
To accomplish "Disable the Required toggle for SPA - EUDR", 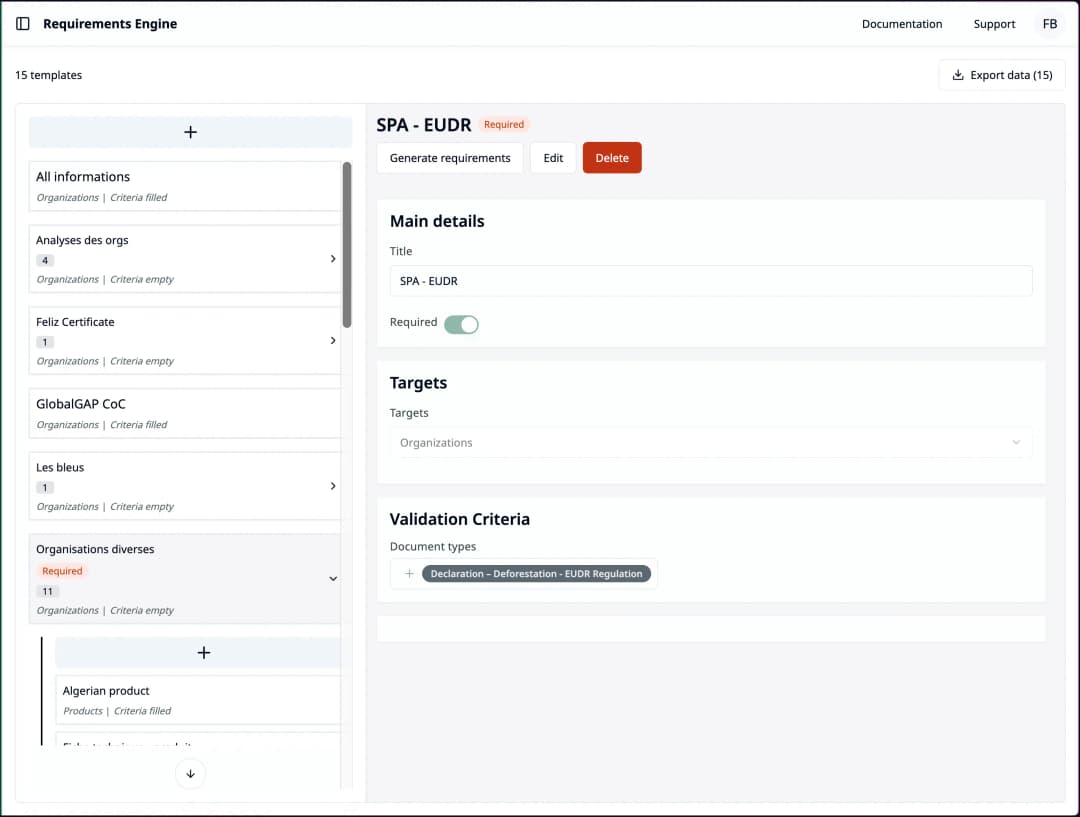I will (x=462, y=323).
